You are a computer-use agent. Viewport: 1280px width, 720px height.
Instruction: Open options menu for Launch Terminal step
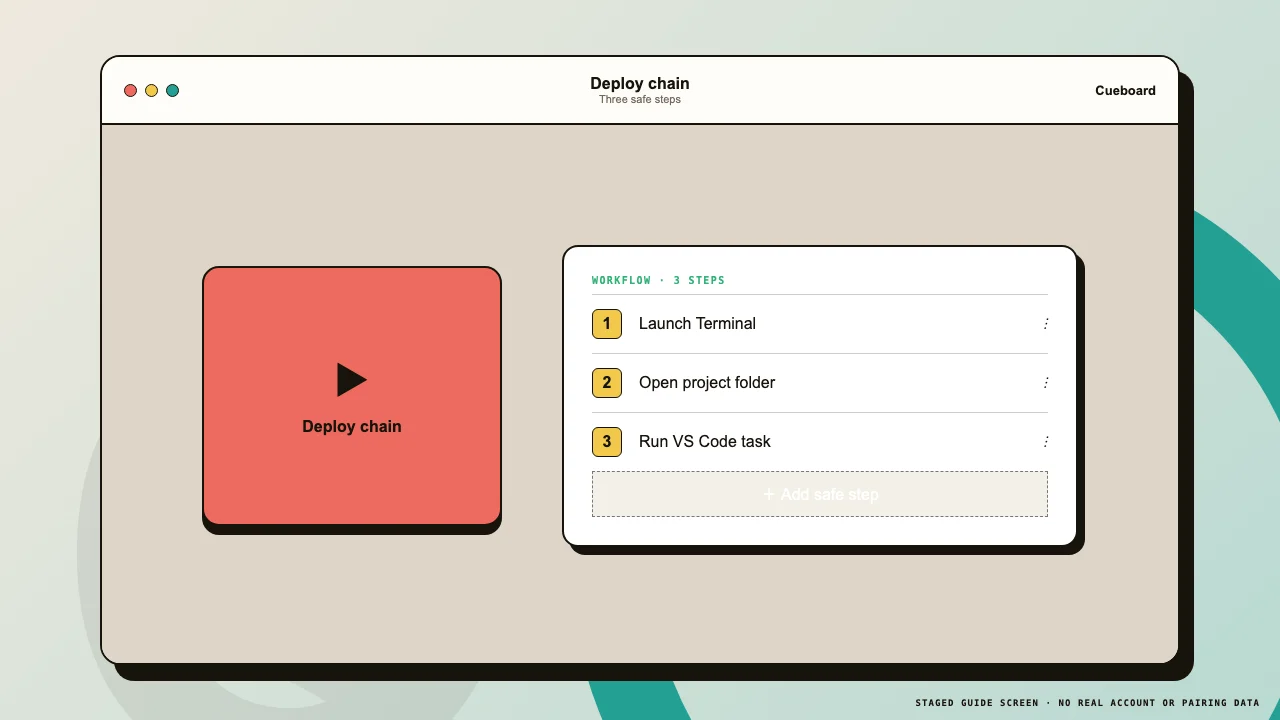[1046, 324]
